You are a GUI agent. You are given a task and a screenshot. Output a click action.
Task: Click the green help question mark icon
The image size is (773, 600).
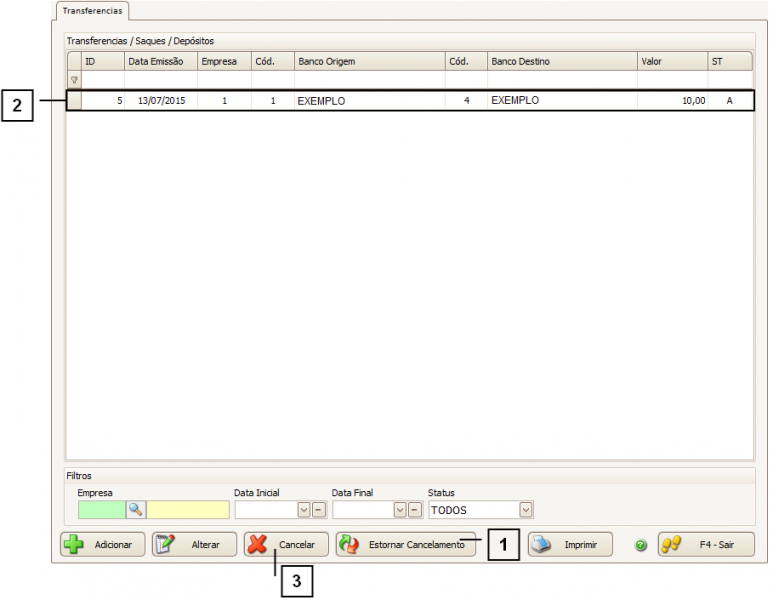641,546
